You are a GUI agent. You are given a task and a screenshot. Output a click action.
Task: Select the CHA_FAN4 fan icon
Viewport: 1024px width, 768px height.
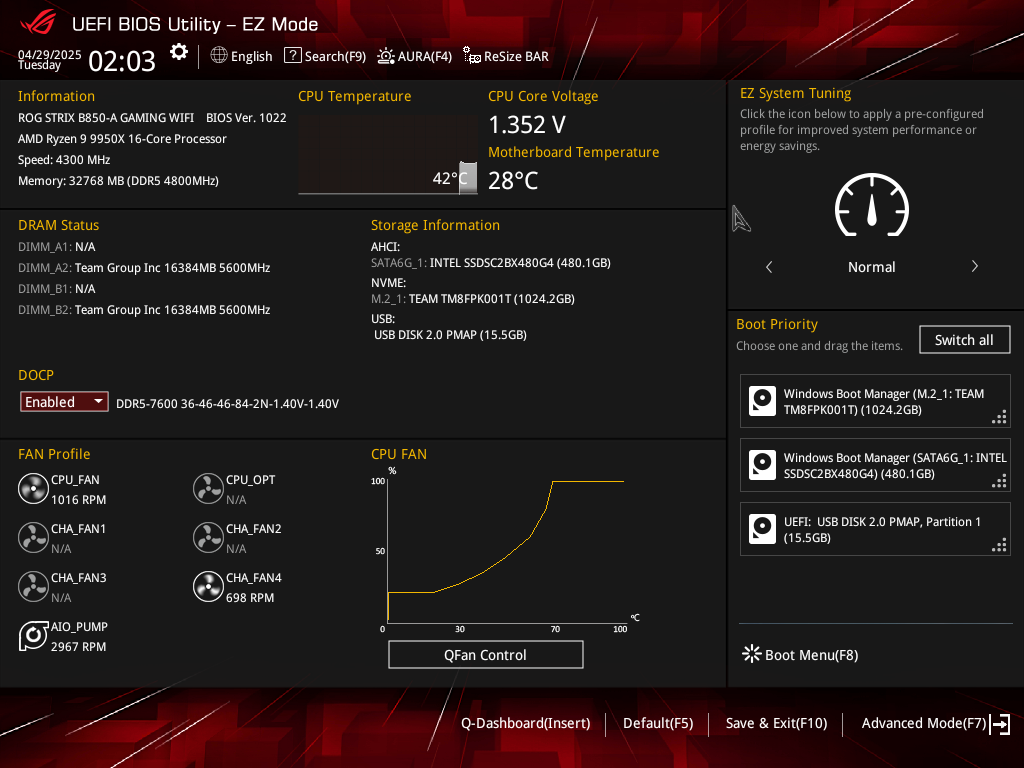click(208, 587)
